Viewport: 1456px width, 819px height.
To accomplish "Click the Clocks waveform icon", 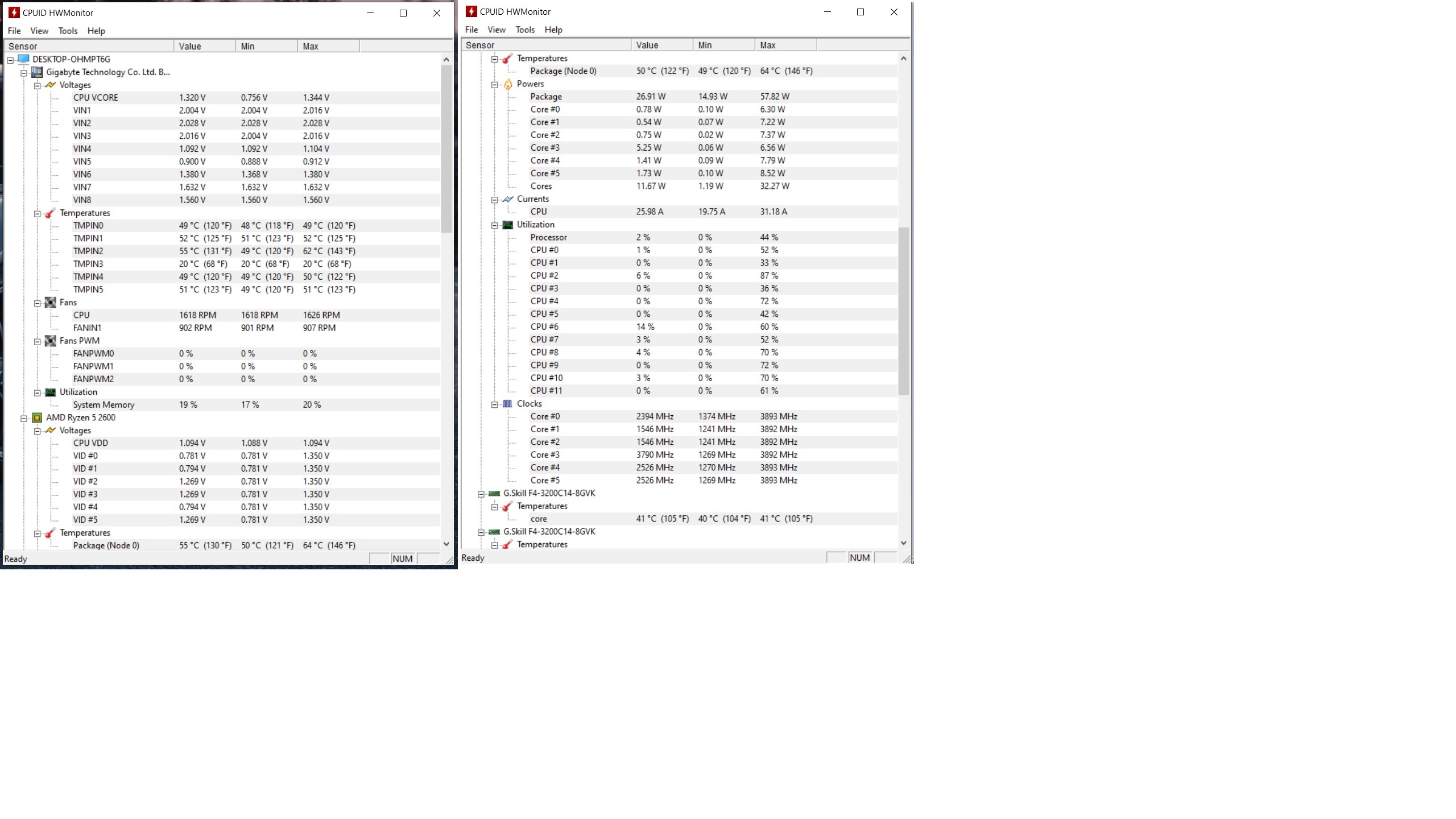I will point(508,404).
